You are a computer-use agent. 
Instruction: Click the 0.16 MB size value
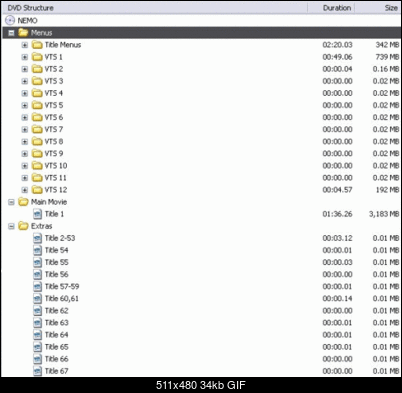386,69
